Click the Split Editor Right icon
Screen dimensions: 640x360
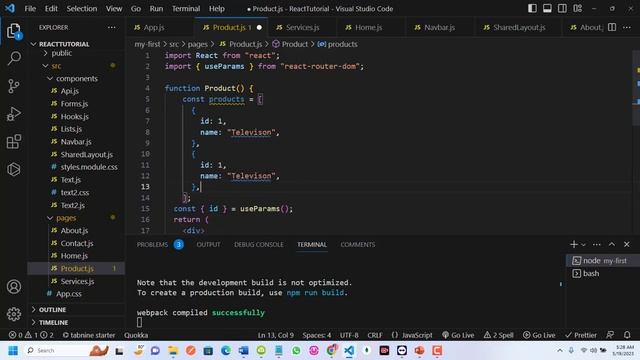pyautogui.click(x=612, y=27)
